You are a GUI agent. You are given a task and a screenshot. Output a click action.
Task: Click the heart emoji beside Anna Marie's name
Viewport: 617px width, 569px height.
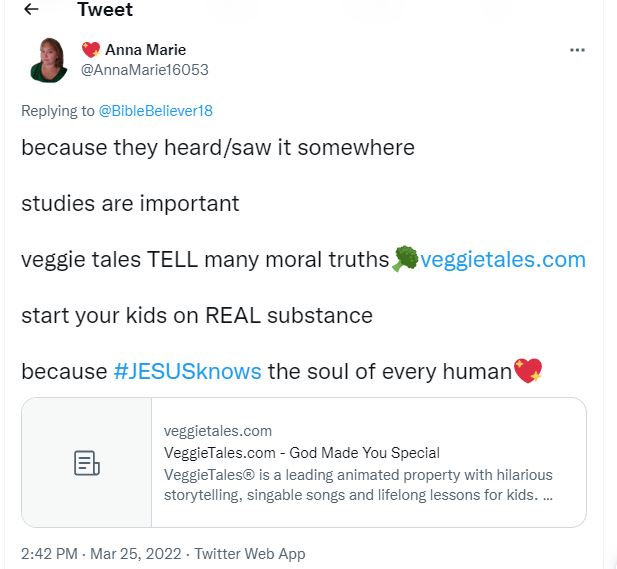click(x=90, y=50)
